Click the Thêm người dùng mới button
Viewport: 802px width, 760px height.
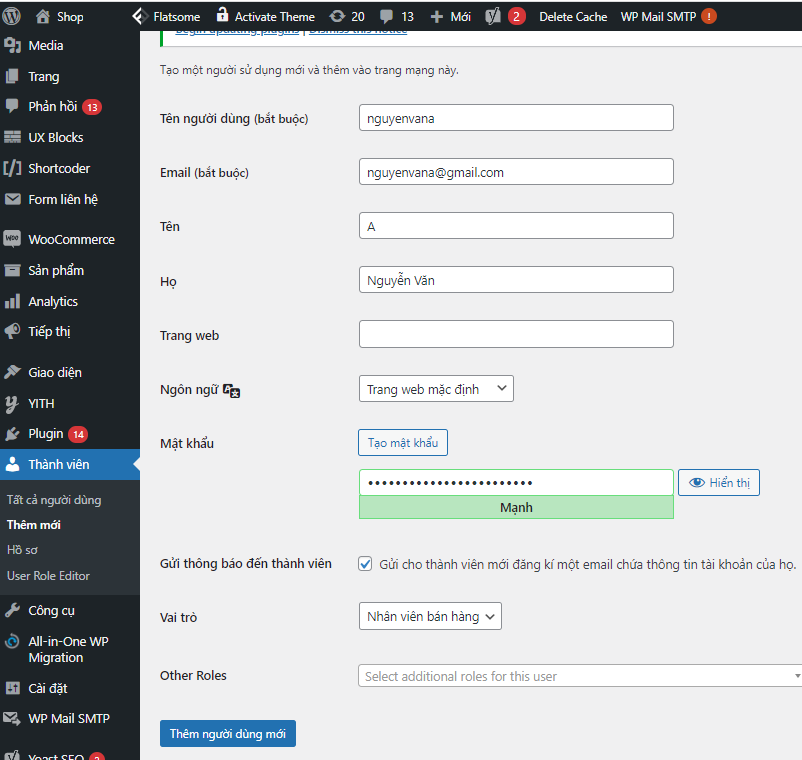click(227, 734)
